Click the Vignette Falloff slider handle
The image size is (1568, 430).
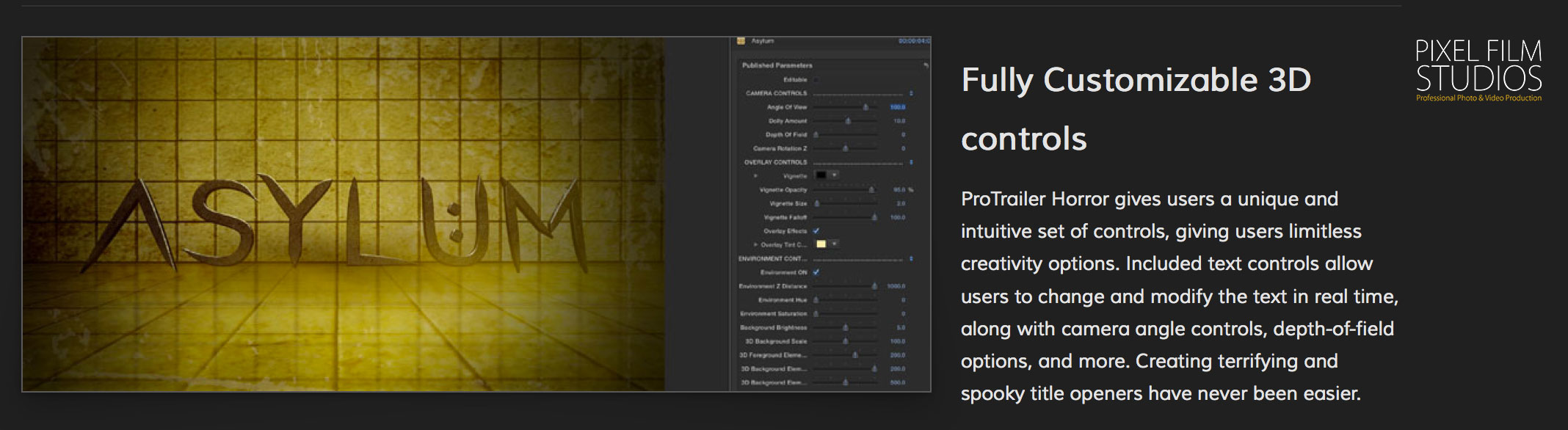point(874,217)
